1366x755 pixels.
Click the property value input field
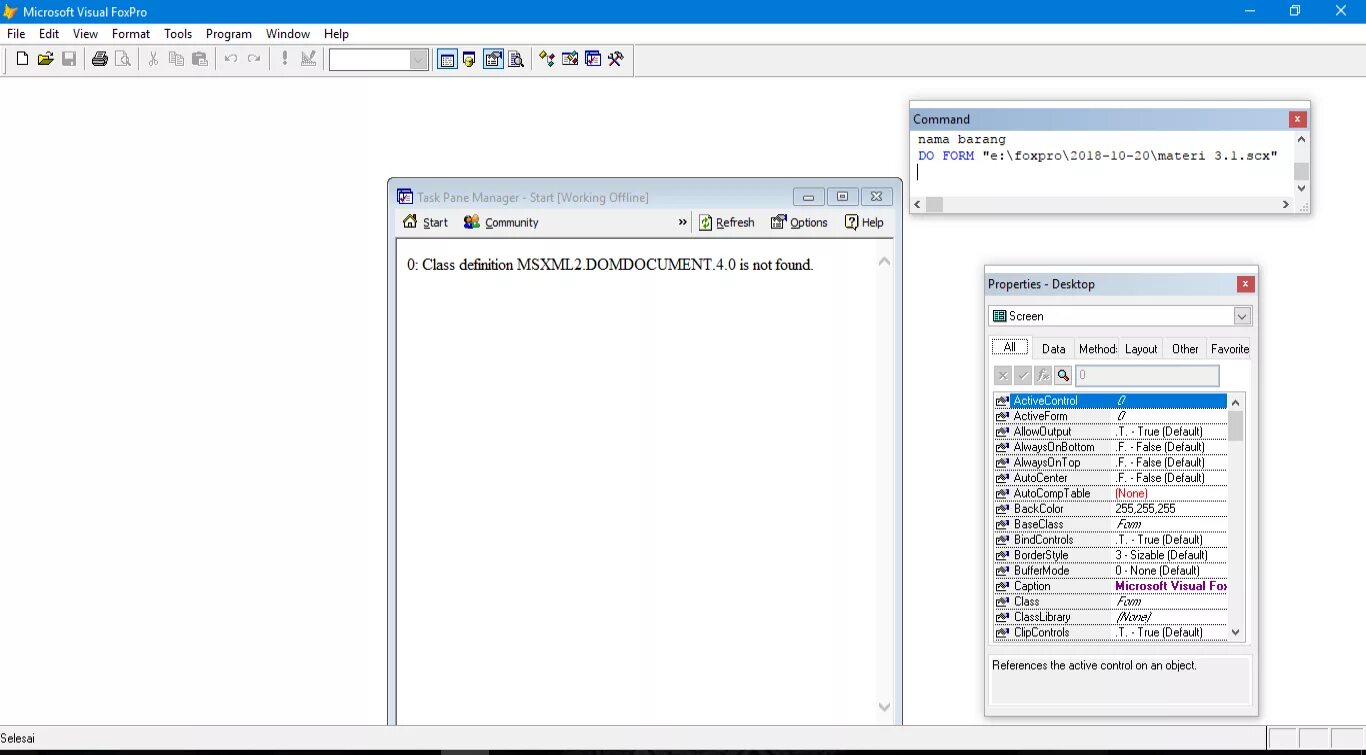(1147, 375)
